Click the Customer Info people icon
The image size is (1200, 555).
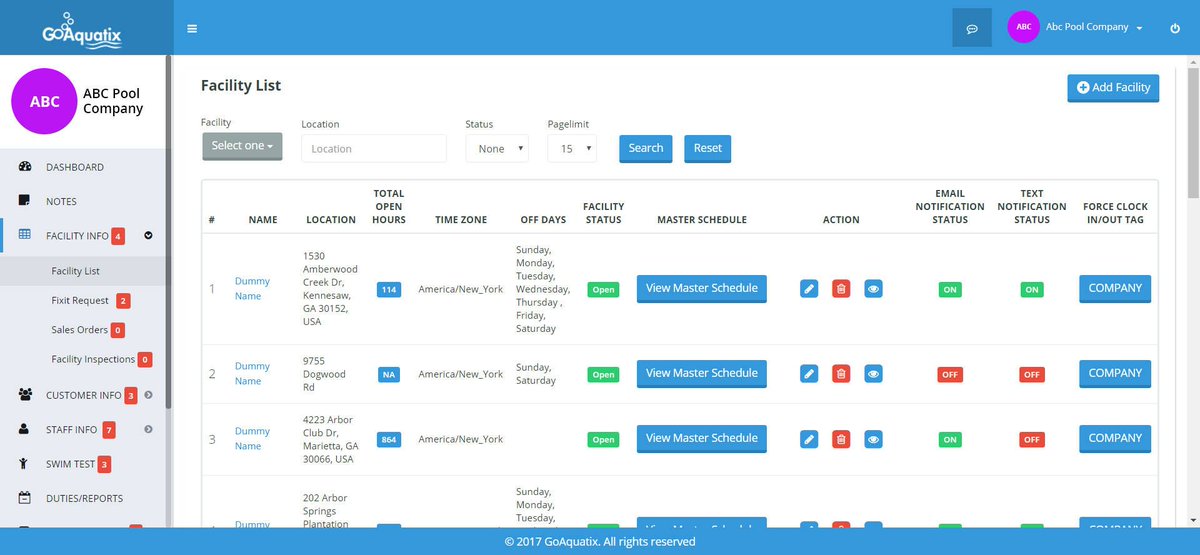pyautogui.click(x=25, y=395)
